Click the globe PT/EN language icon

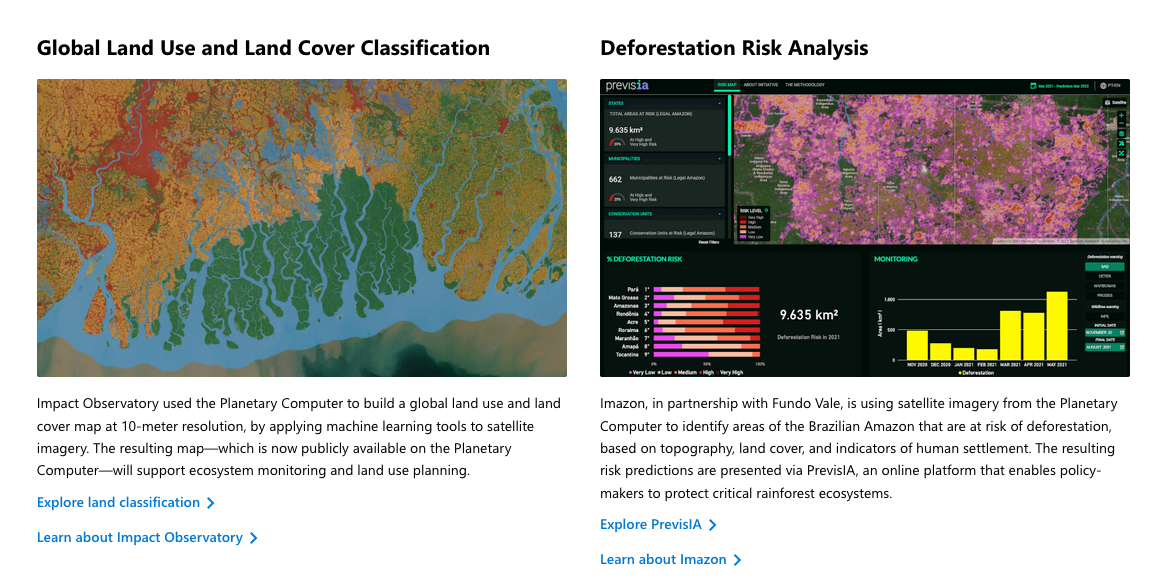1103,86
